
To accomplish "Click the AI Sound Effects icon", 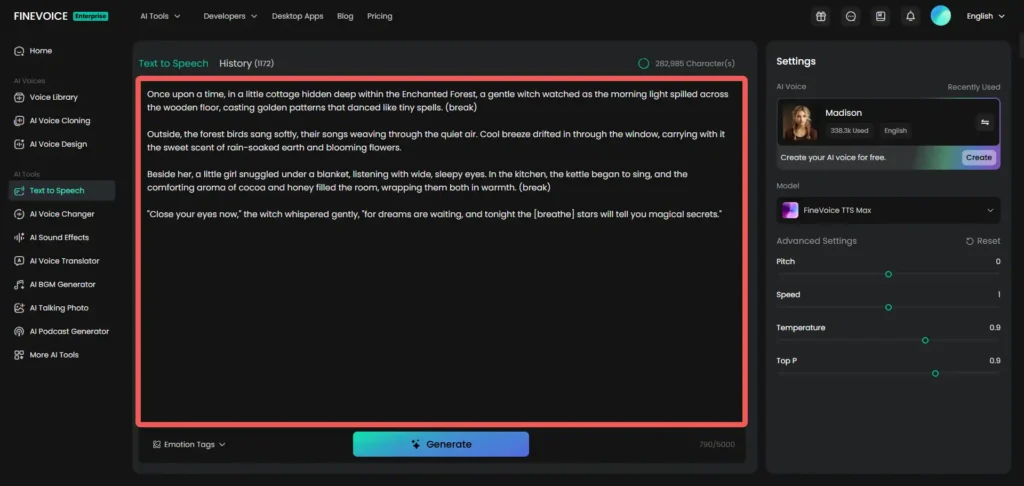I will coord(19,238).
